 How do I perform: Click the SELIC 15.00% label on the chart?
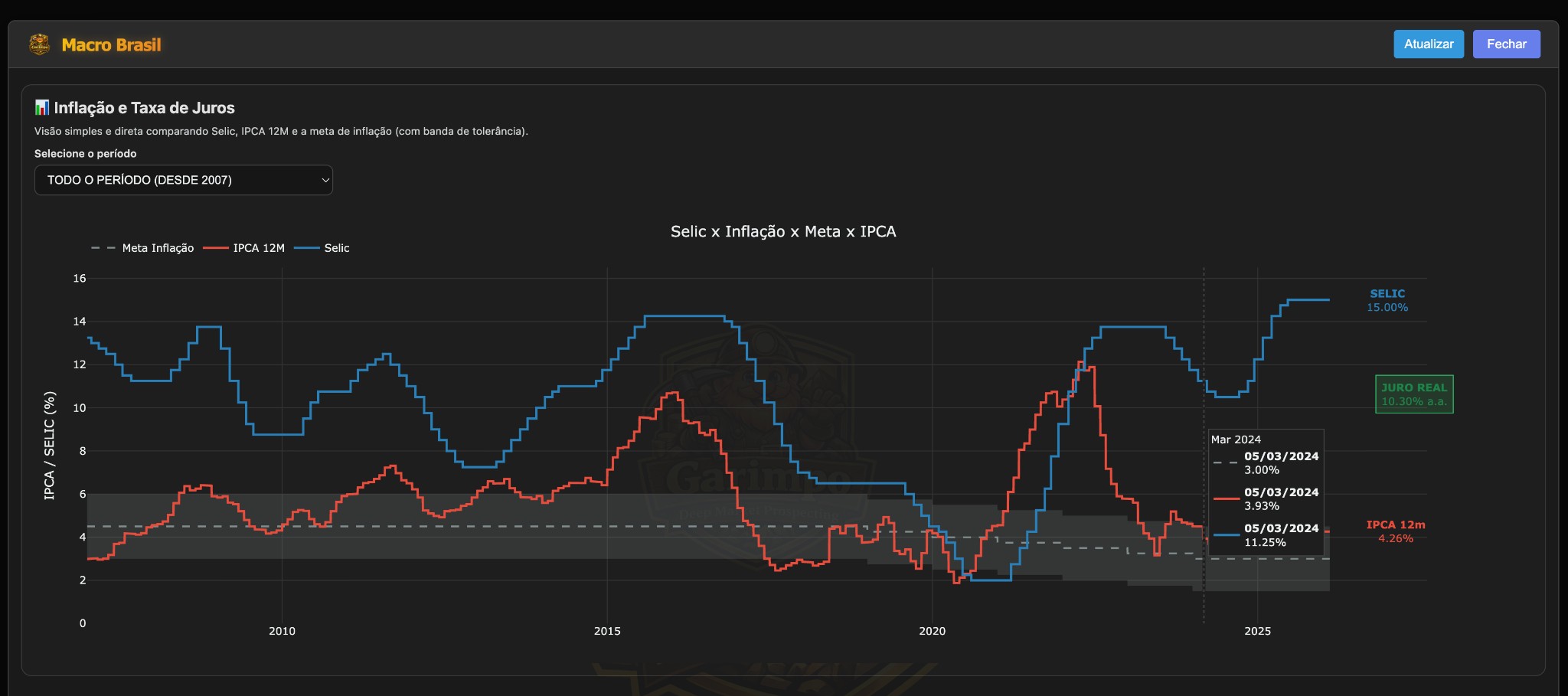tap(1387, 300)
